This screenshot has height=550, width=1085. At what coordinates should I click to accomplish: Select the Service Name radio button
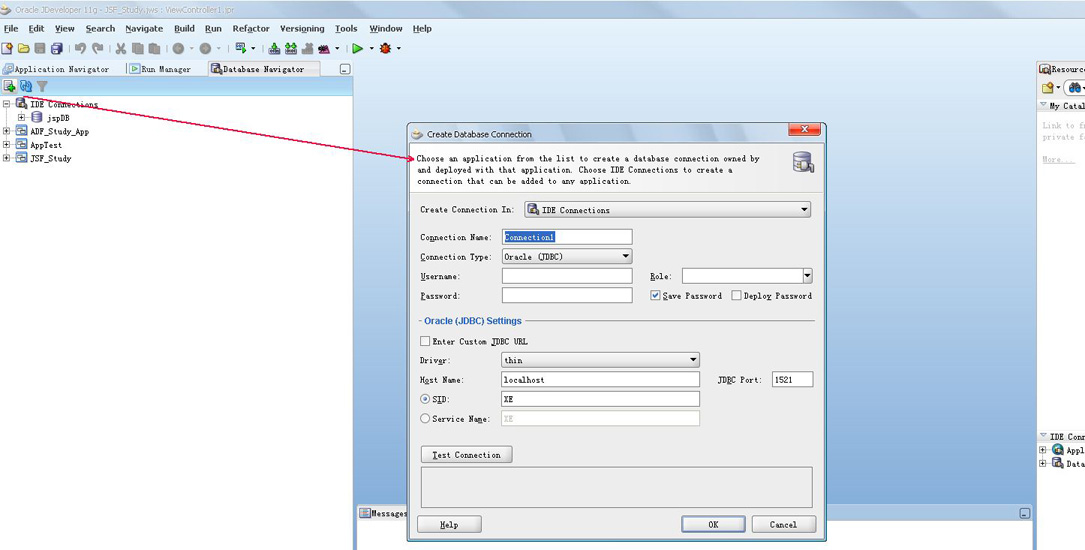425,419
